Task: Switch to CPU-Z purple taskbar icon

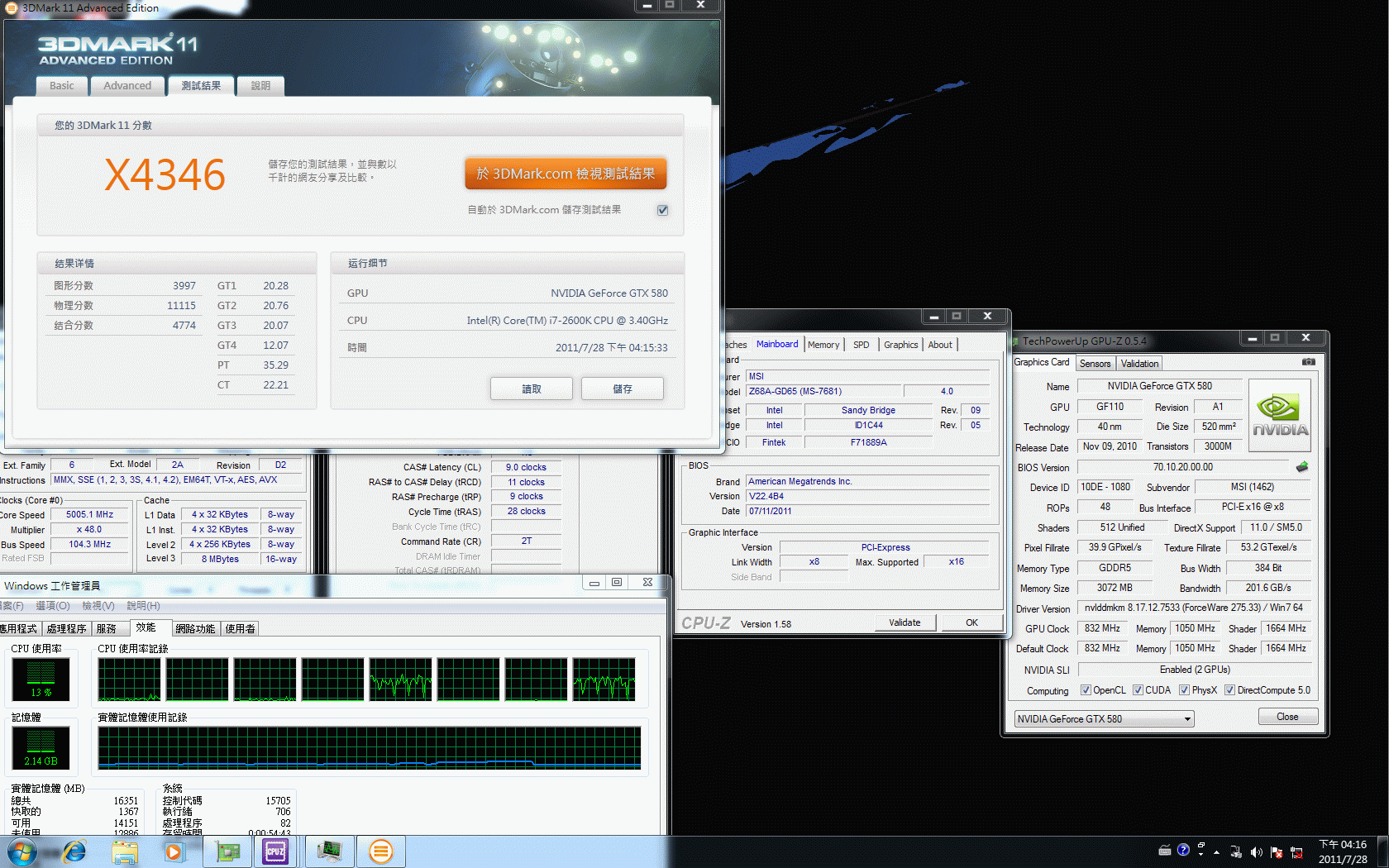Action: [275, 851]
